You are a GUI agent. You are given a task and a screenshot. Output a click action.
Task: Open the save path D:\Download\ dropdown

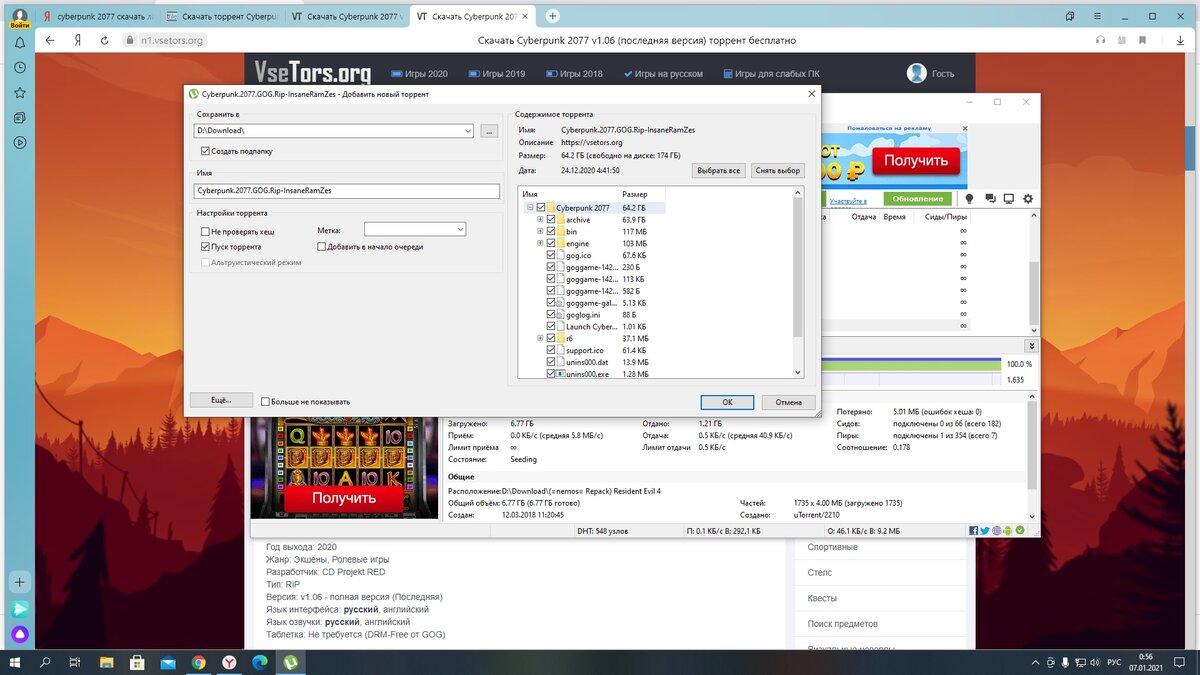click(468, 131)
